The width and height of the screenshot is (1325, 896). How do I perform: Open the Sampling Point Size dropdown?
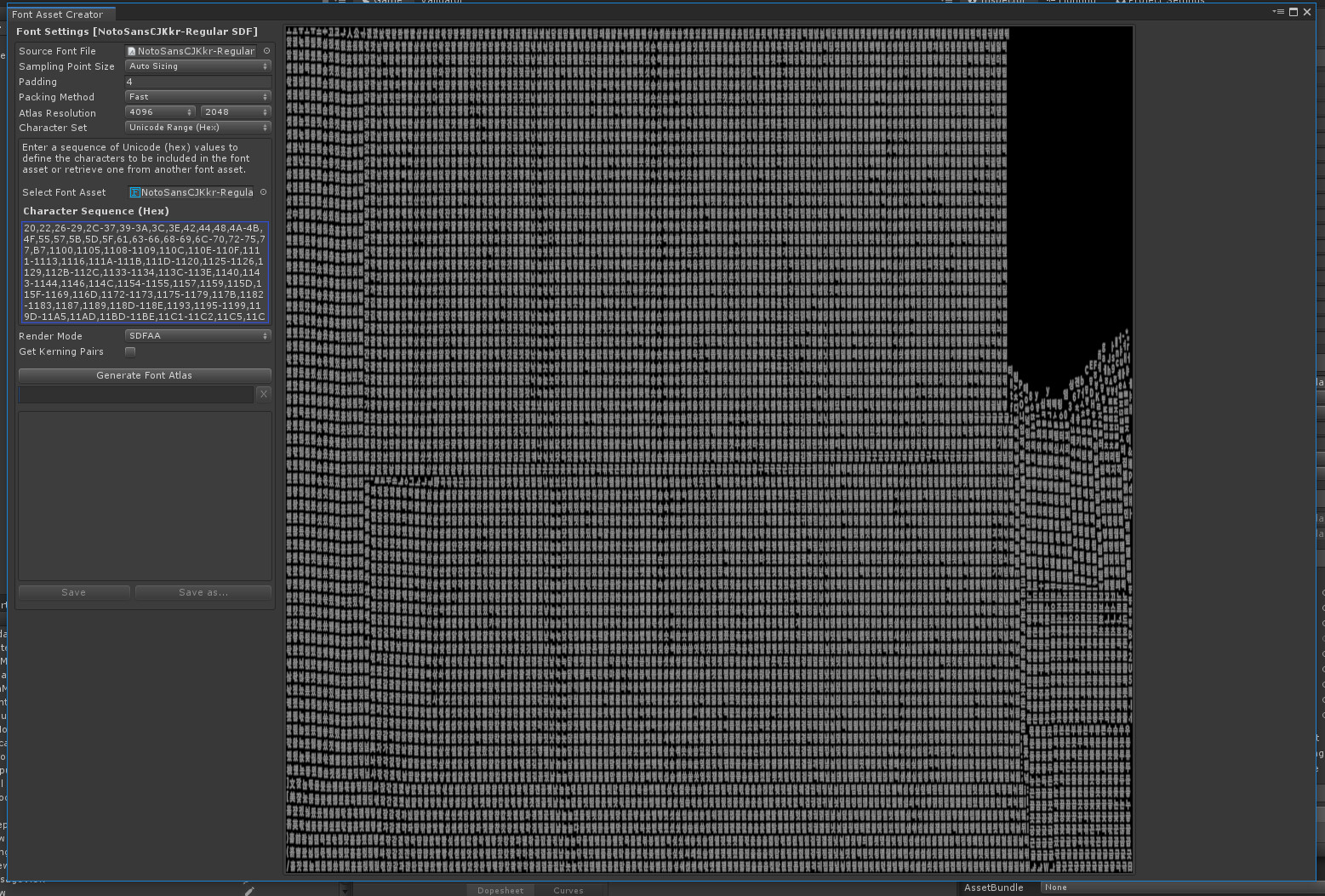pos(197,66)
